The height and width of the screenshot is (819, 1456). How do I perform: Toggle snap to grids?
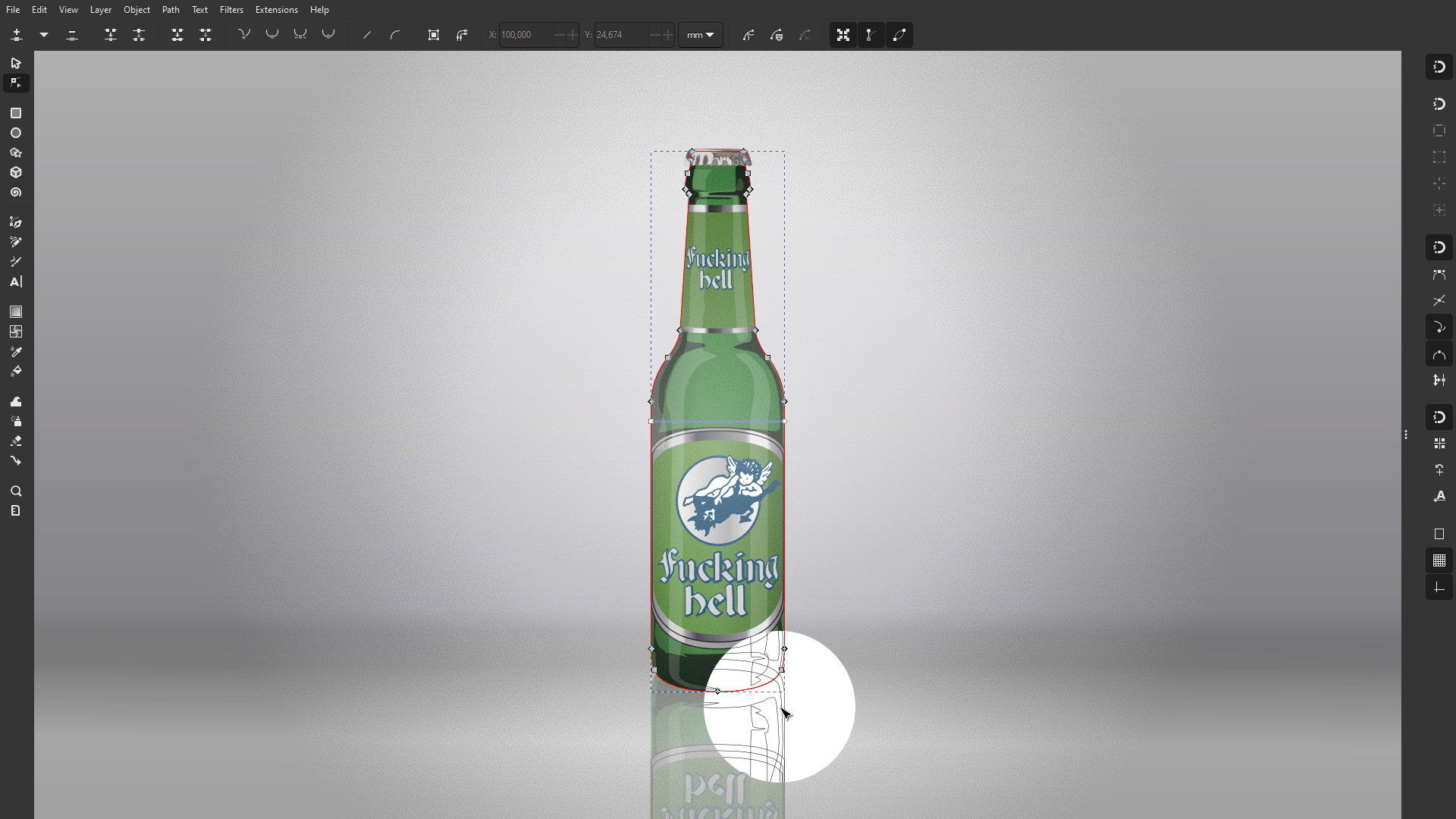click(1439, 561)
